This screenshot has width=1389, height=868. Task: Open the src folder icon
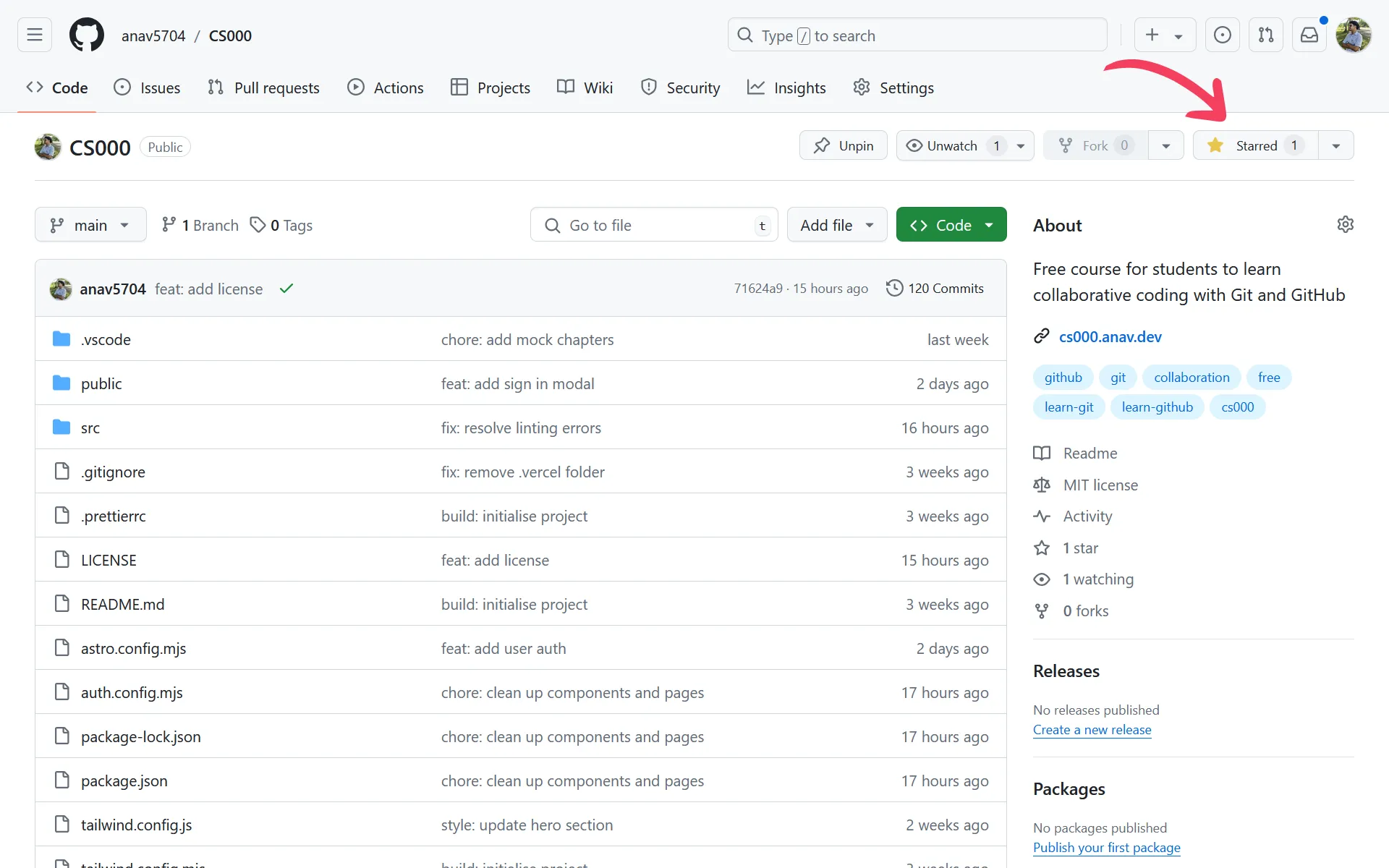pos(61,427)
